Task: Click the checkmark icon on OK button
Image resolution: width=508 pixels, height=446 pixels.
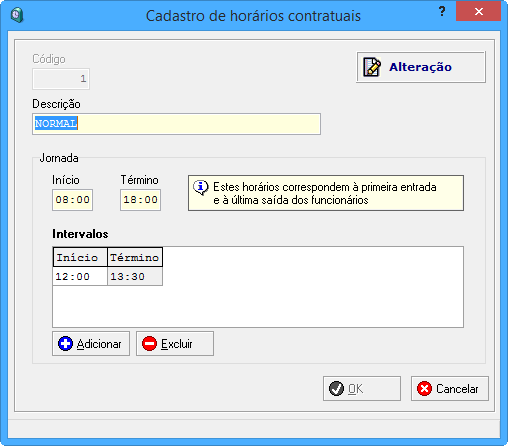Action: tap(336, 389)
